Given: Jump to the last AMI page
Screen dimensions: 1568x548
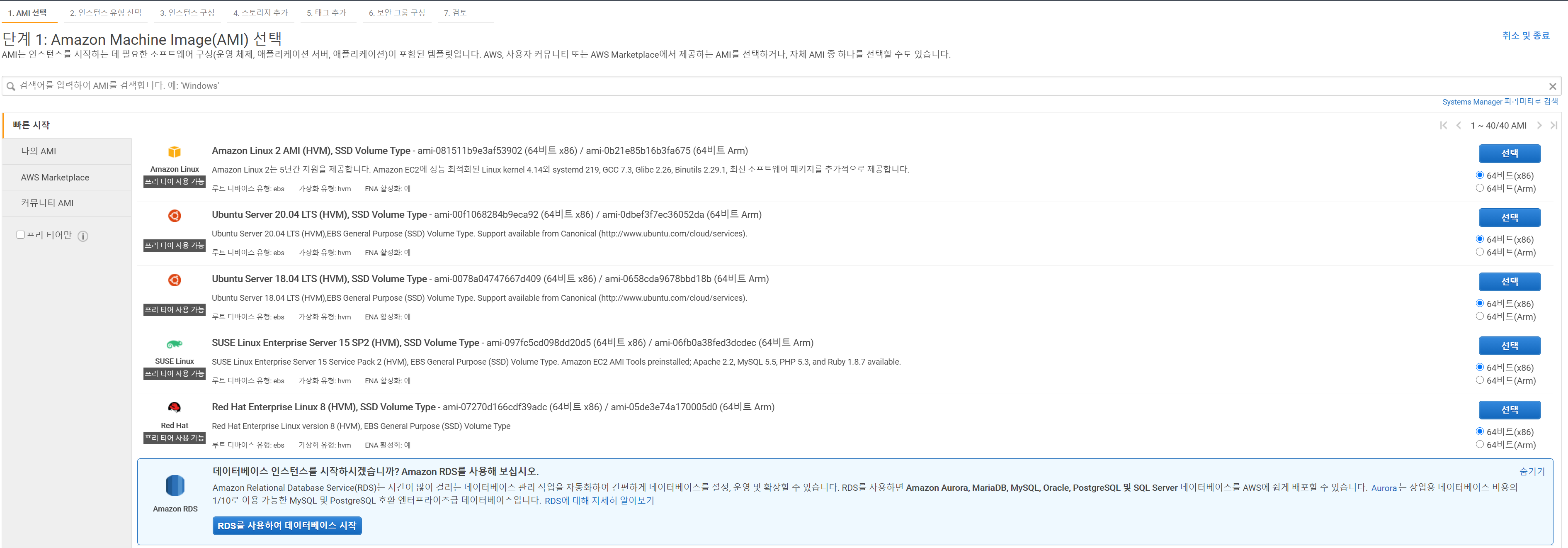Looking at the screenshot, I should [1553, 125].
